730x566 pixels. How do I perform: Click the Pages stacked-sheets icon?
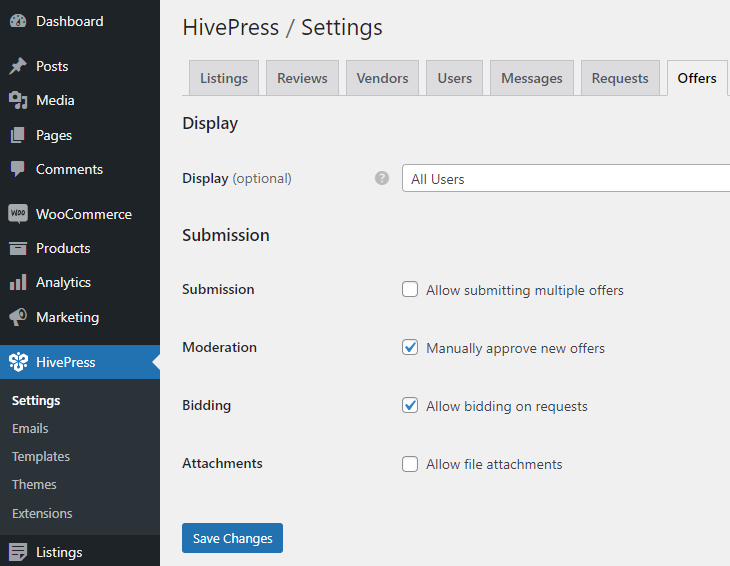pos(18,135)
